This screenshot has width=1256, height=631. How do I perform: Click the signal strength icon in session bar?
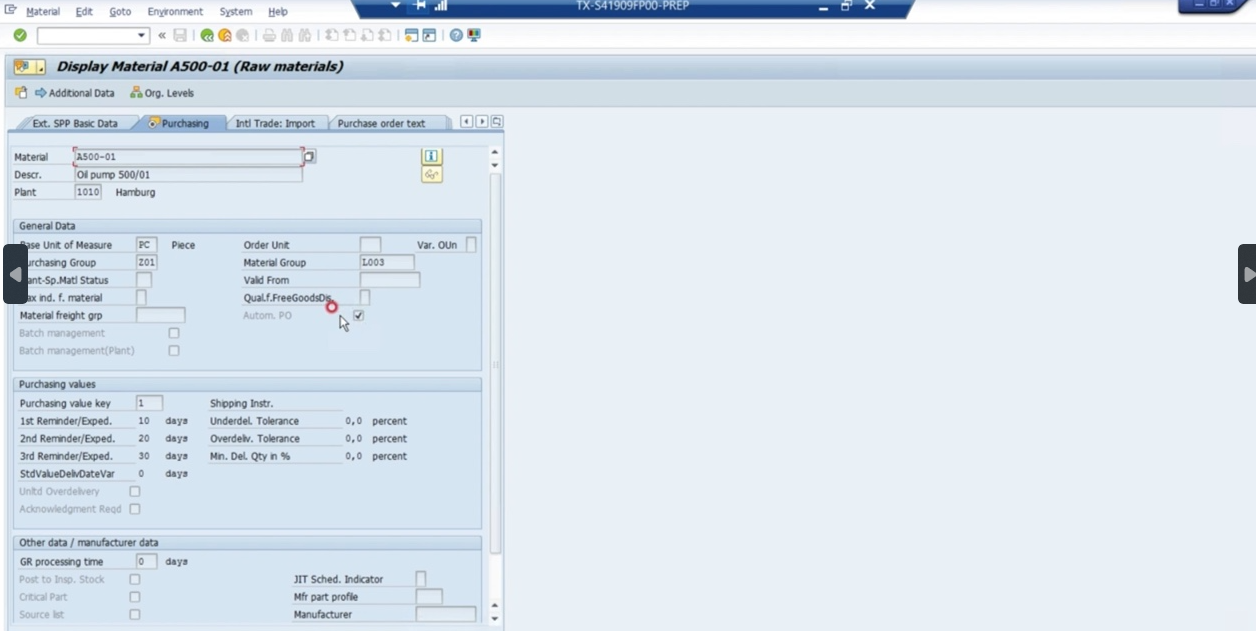click(x=441, y=6)
